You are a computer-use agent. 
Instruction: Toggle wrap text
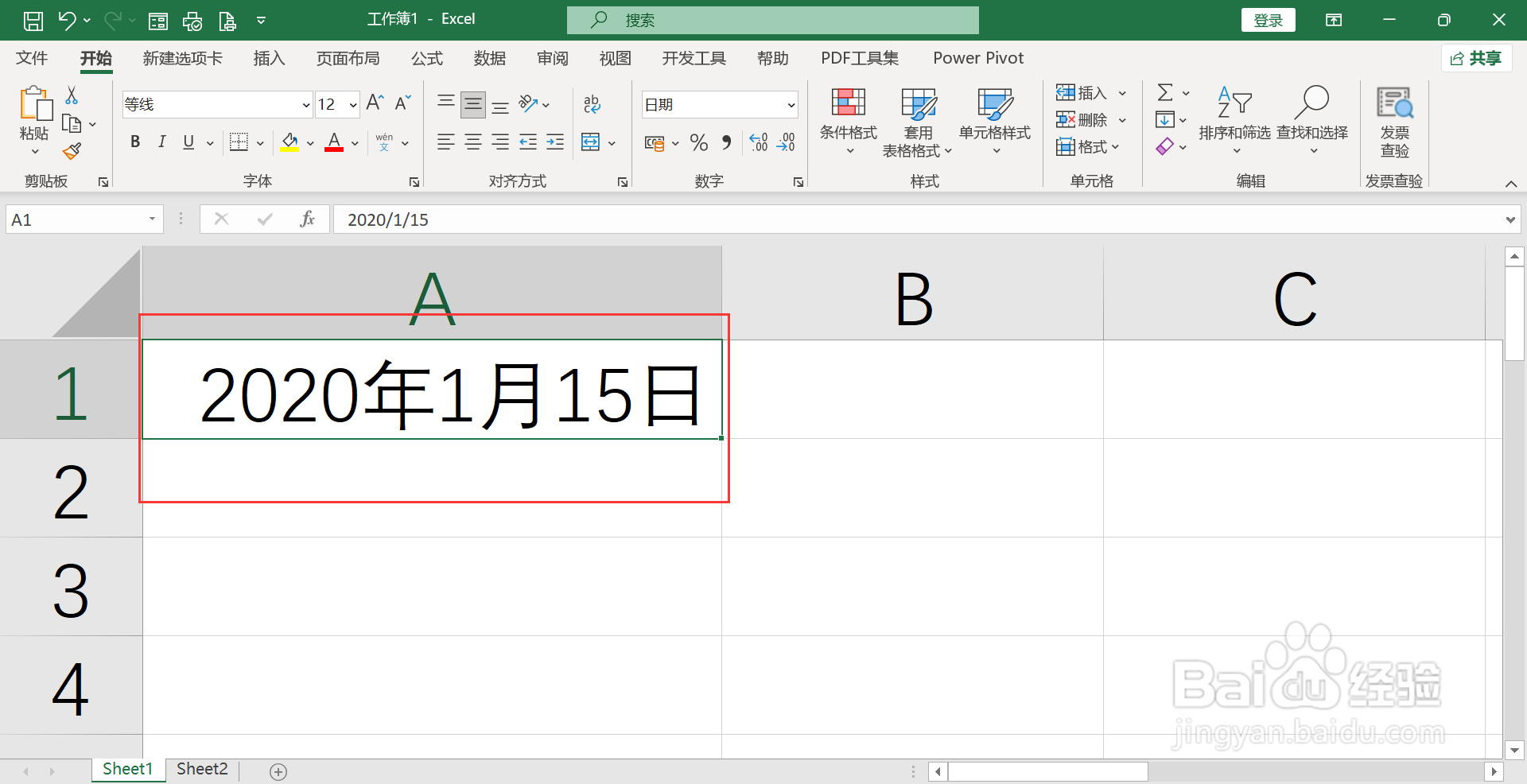[x=592, y=103]
